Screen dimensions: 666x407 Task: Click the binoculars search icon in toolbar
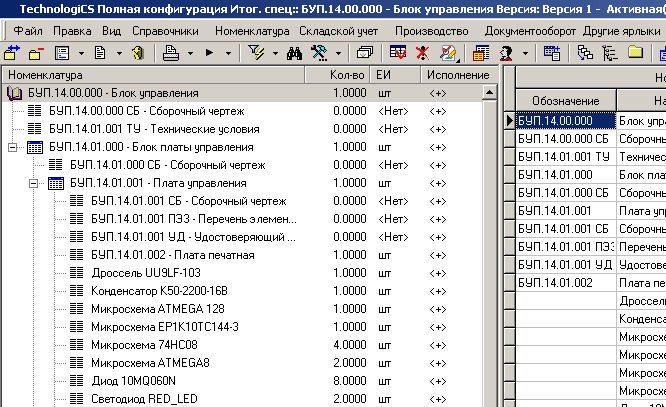pyautogui.click(x=294, y=52)
